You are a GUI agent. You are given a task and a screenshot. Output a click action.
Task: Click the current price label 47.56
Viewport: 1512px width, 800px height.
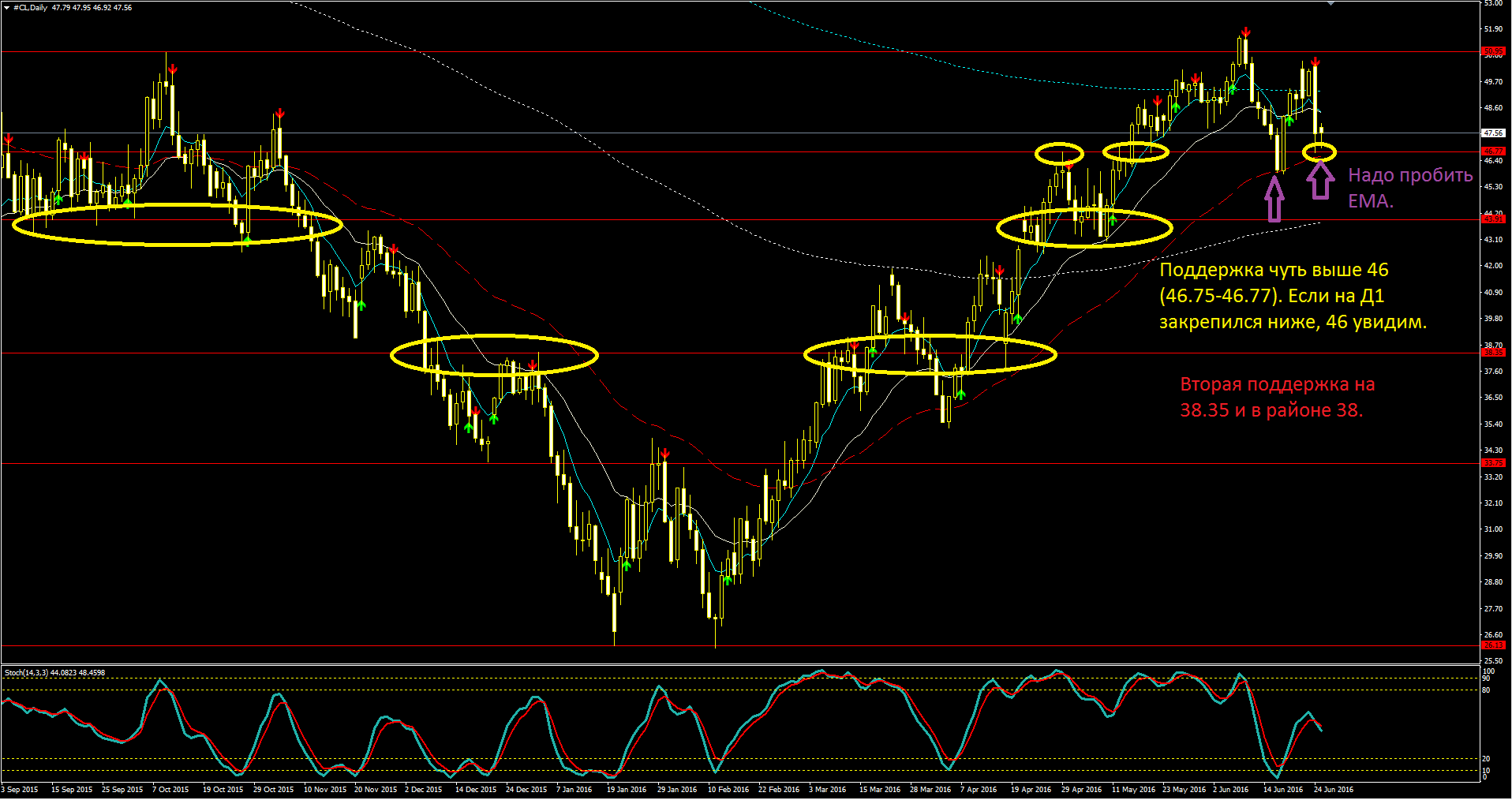1493,133
